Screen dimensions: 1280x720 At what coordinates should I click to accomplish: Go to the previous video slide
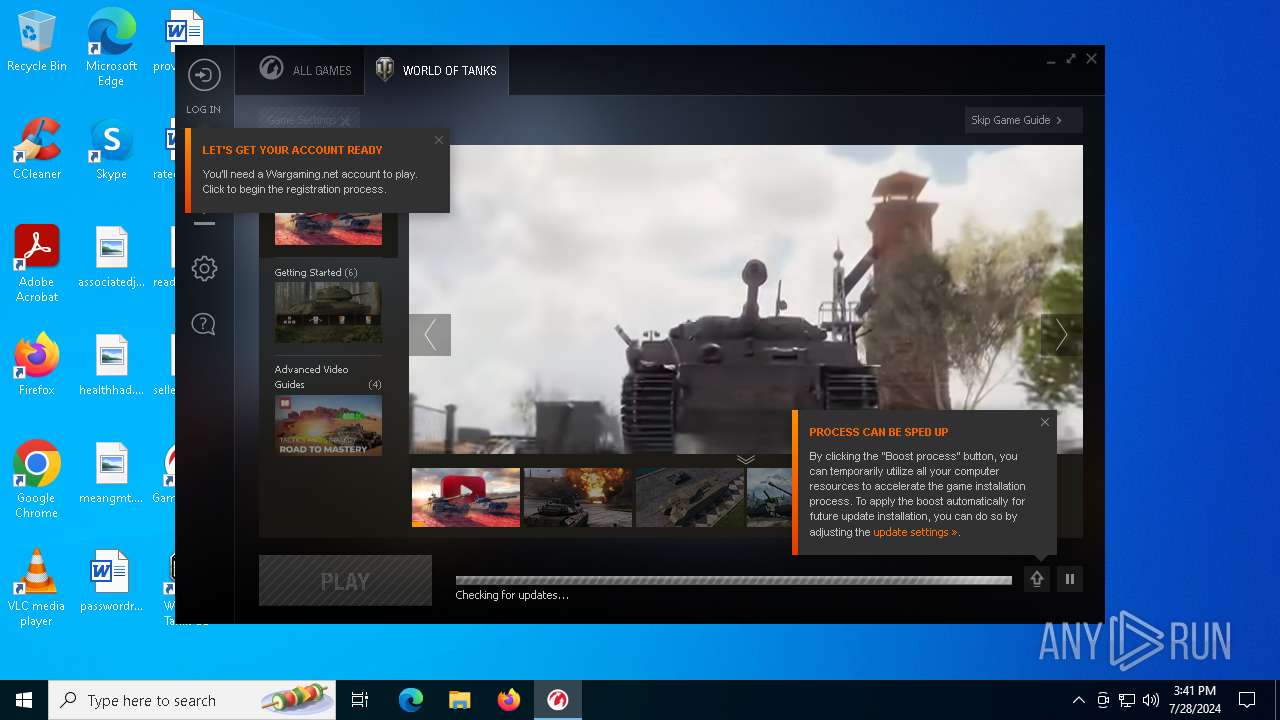coord(430,335)
